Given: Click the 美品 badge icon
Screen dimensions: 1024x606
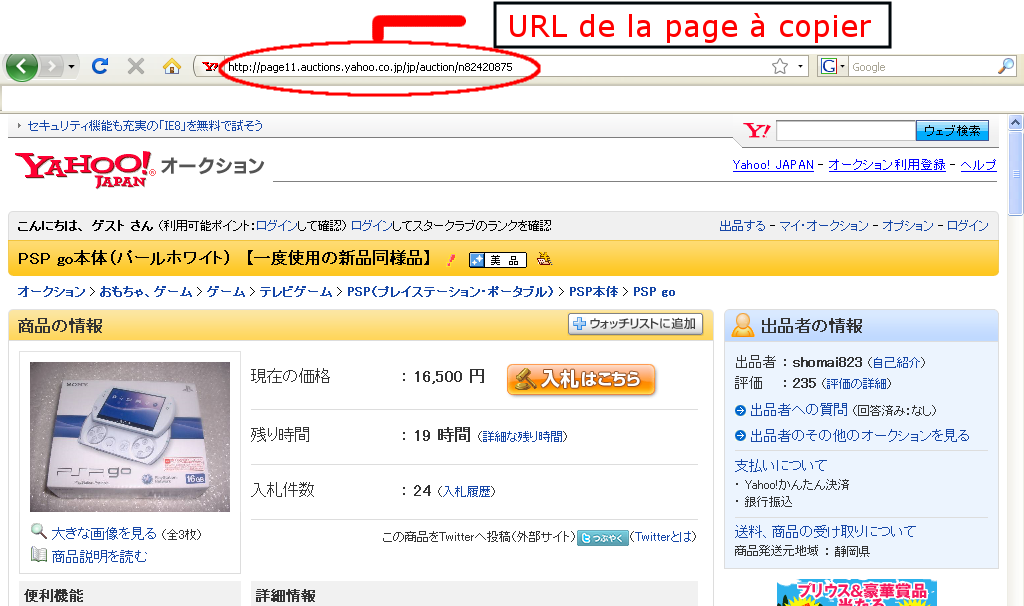Looking at the screenshot, I should click(x=498, y=260).
